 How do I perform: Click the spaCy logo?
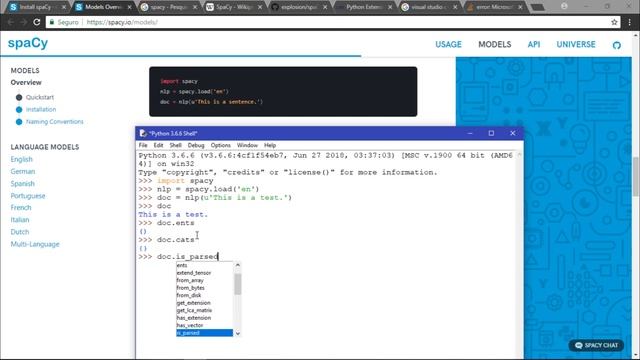[28, 43]
